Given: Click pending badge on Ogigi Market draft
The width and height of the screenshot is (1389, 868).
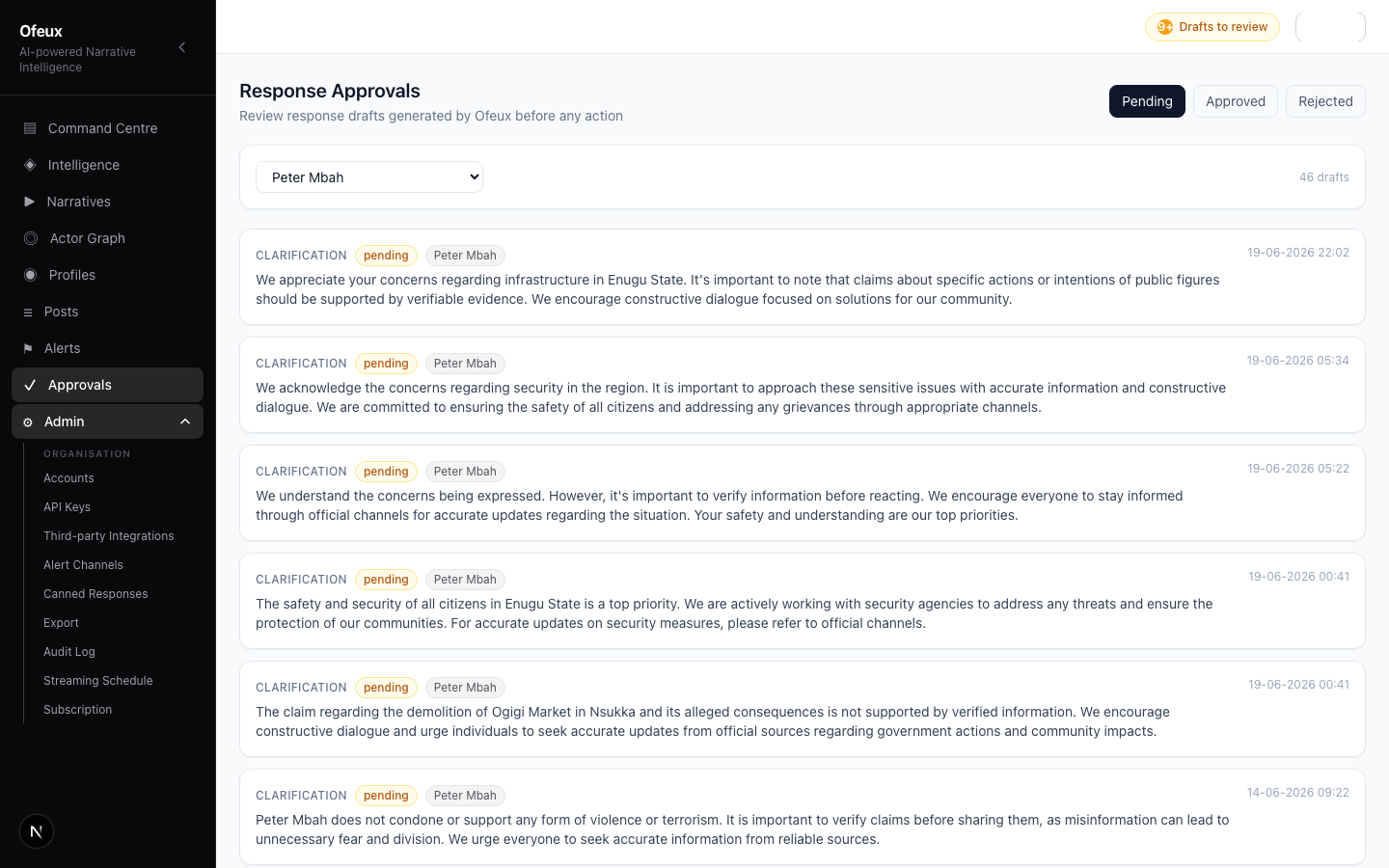Looking at the screenshot, I should click(386, 688).
